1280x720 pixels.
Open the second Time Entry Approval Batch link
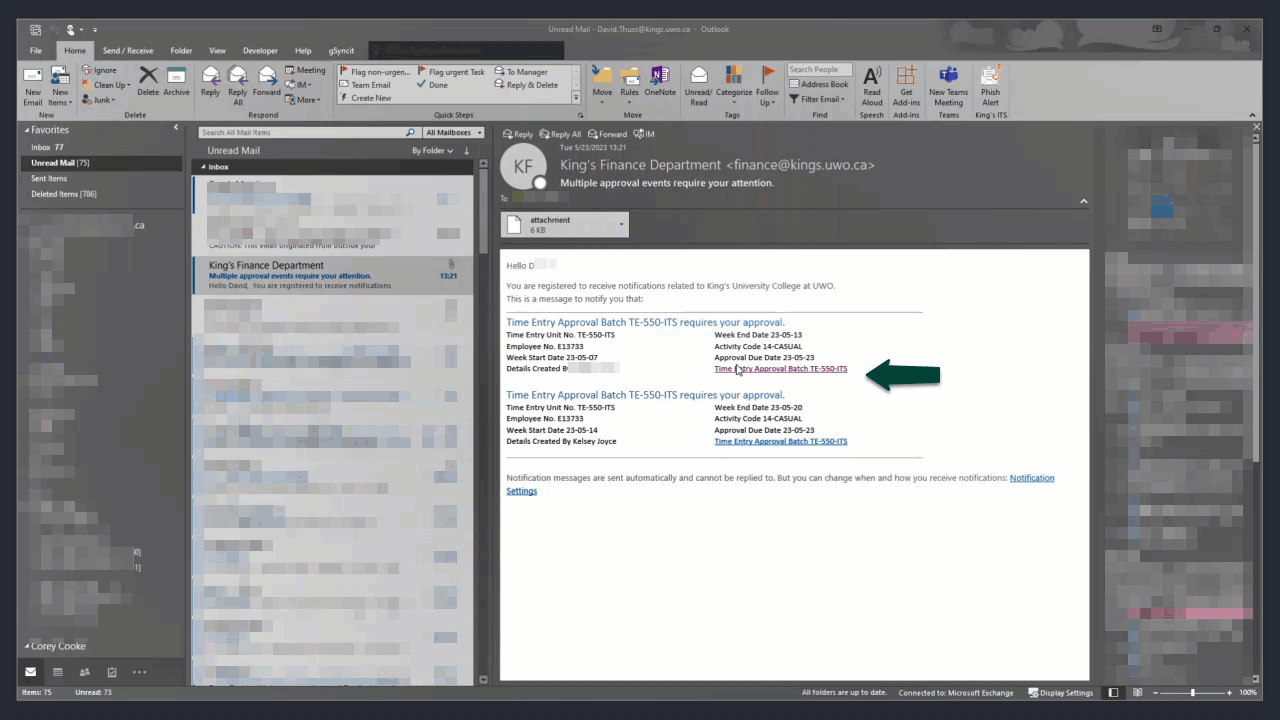click(780, 441)
